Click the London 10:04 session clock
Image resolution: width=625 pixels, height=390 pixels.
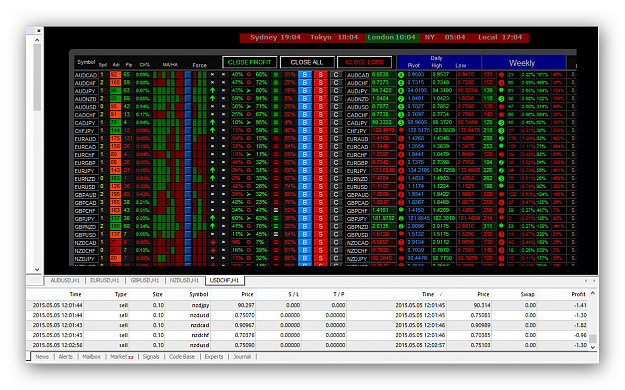[x=391, y=37]
